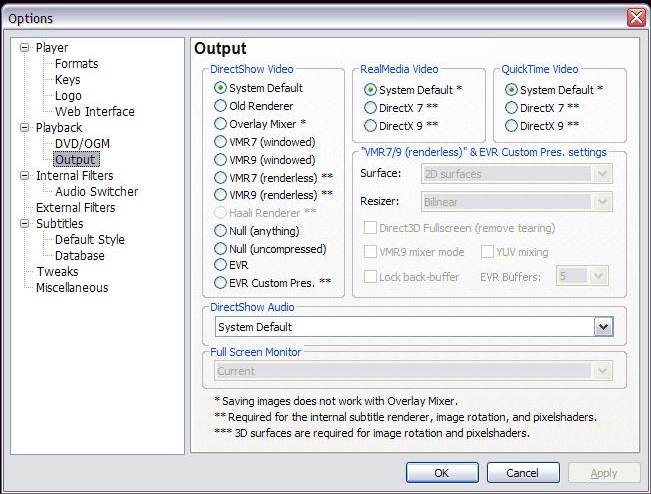Image resolution: width=651 pixels, height=494 pixels.
Task: Open the Database settings page
Action: (79, 255)
